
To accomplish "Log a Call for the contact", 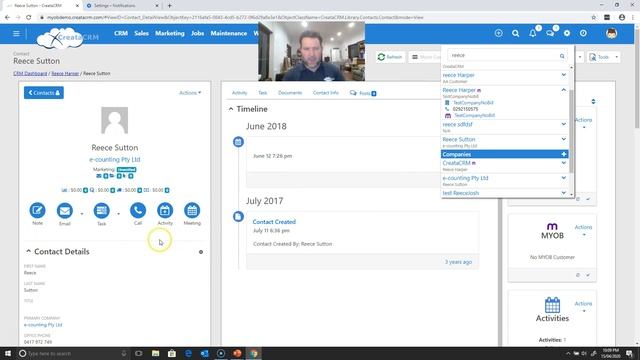I will click(138, 211).
